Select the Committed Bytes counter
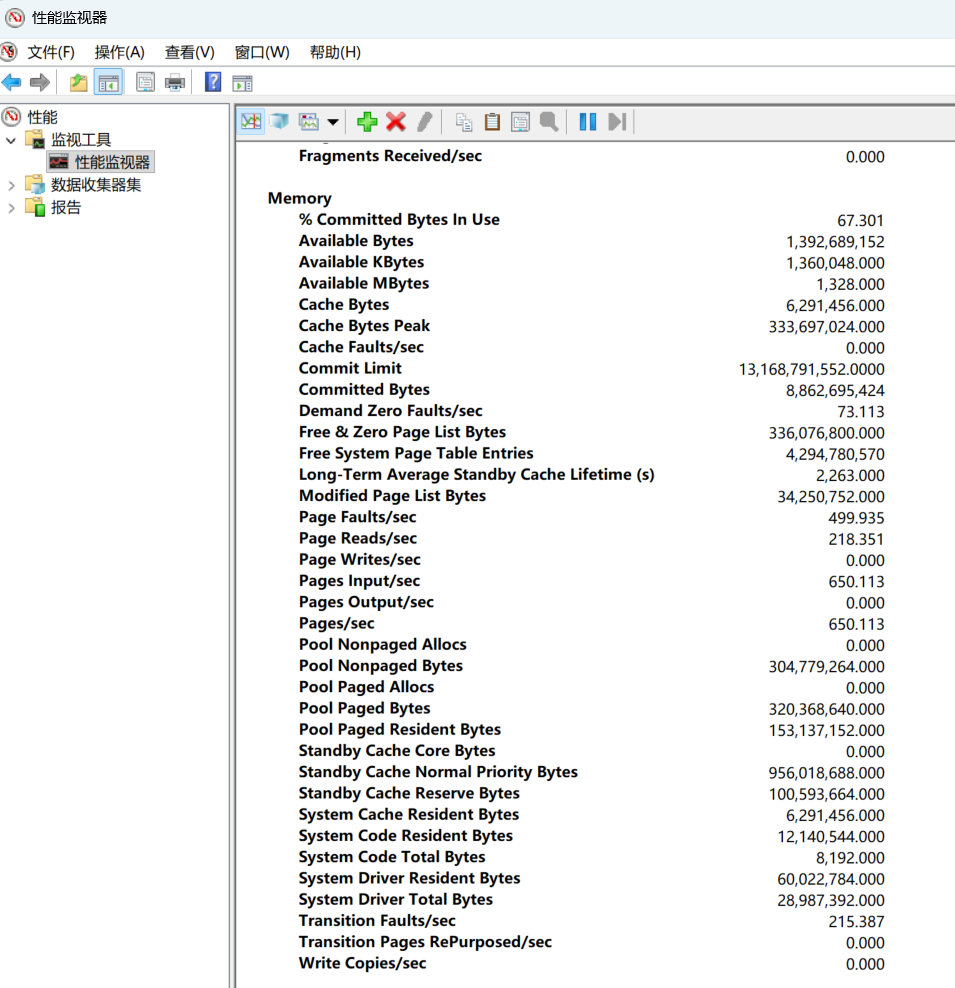Viewport: 955px width, 988px height. point(364,389)
